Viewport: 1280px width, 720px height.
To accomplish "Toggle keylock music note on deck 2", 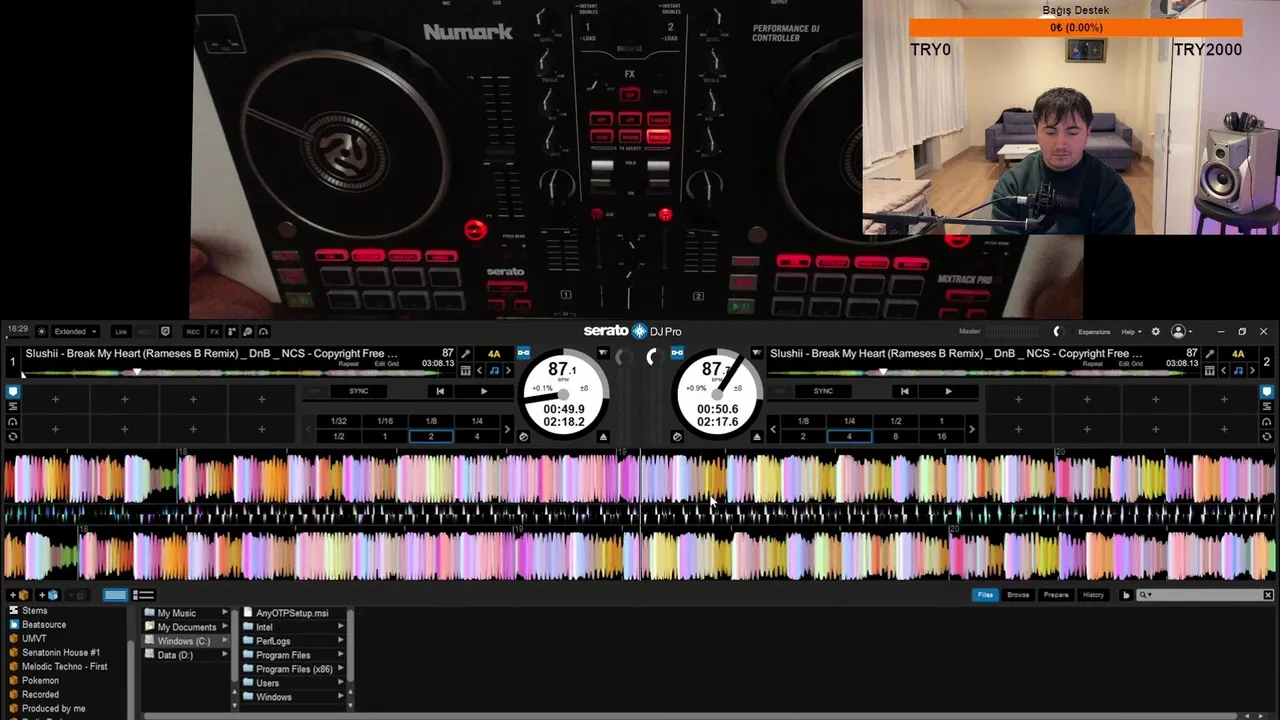I will 1238,370.
